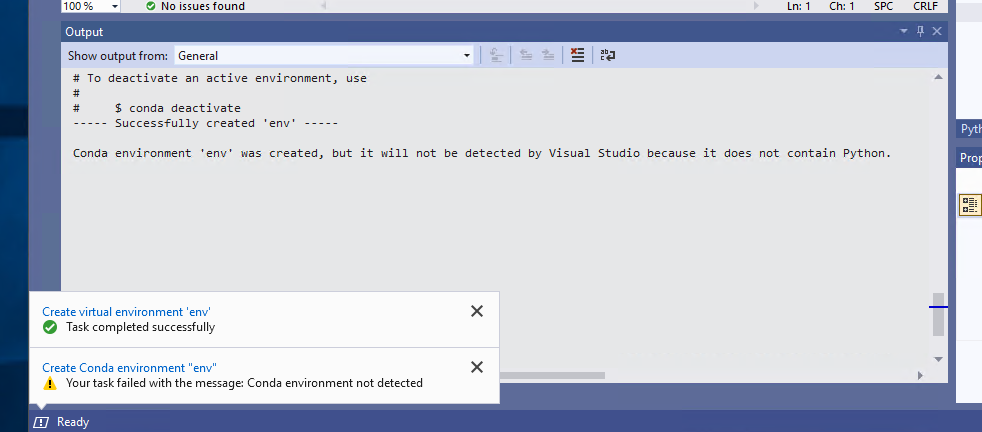Screen dimensions: 982x432
Task: Click the Clear All output icon
Action: 578,56
